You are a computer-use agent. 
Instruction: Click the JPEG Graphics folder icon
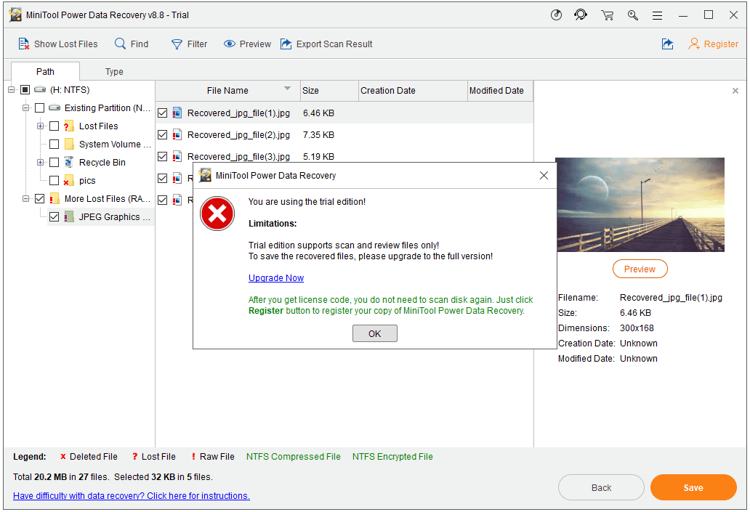(69, 217)
